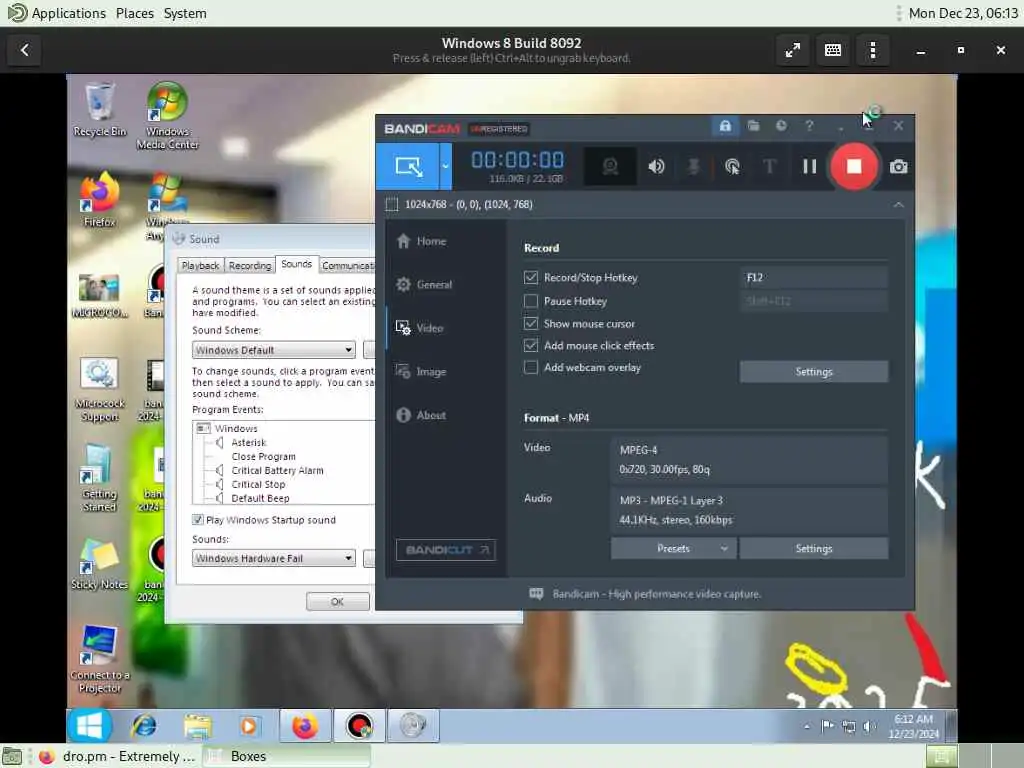Select Bandicam screen recording mode button
Viewport: 1024px width, 768px height.
(408, 167)
